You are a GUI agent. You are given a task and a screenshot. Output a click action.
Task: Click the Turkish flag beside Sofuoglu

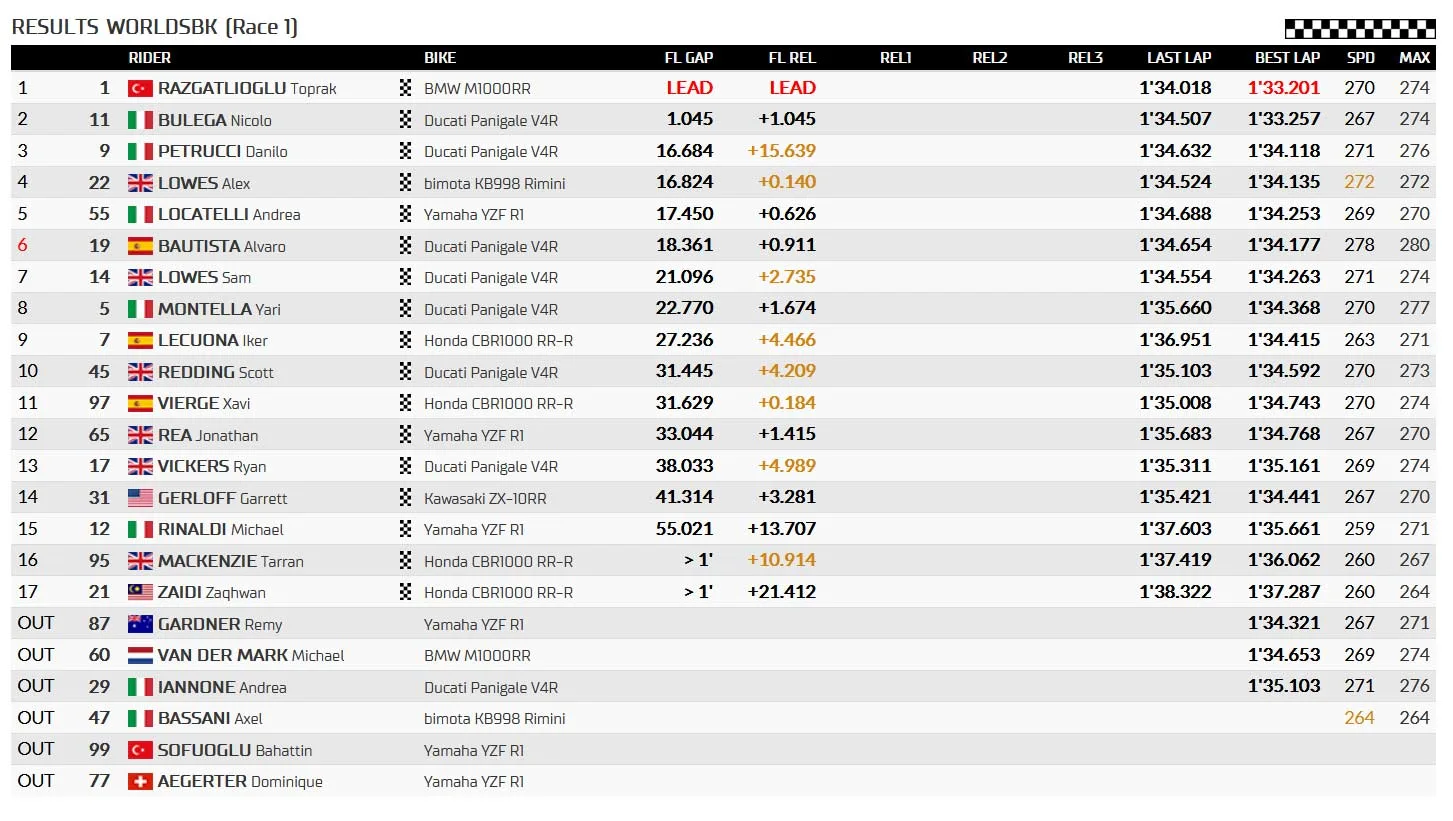click(x=140, y=750)
